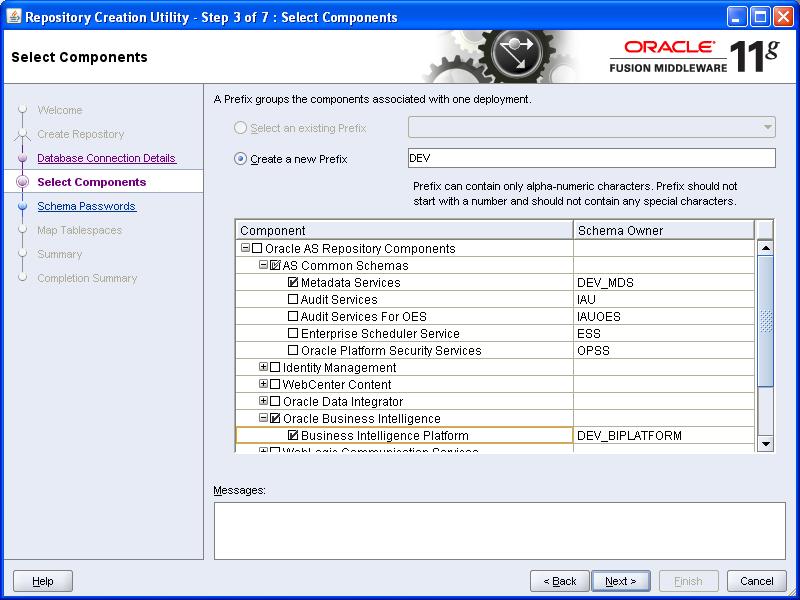800x600 pixels.
Task: Click the Help button
Action: coord(43,581)
